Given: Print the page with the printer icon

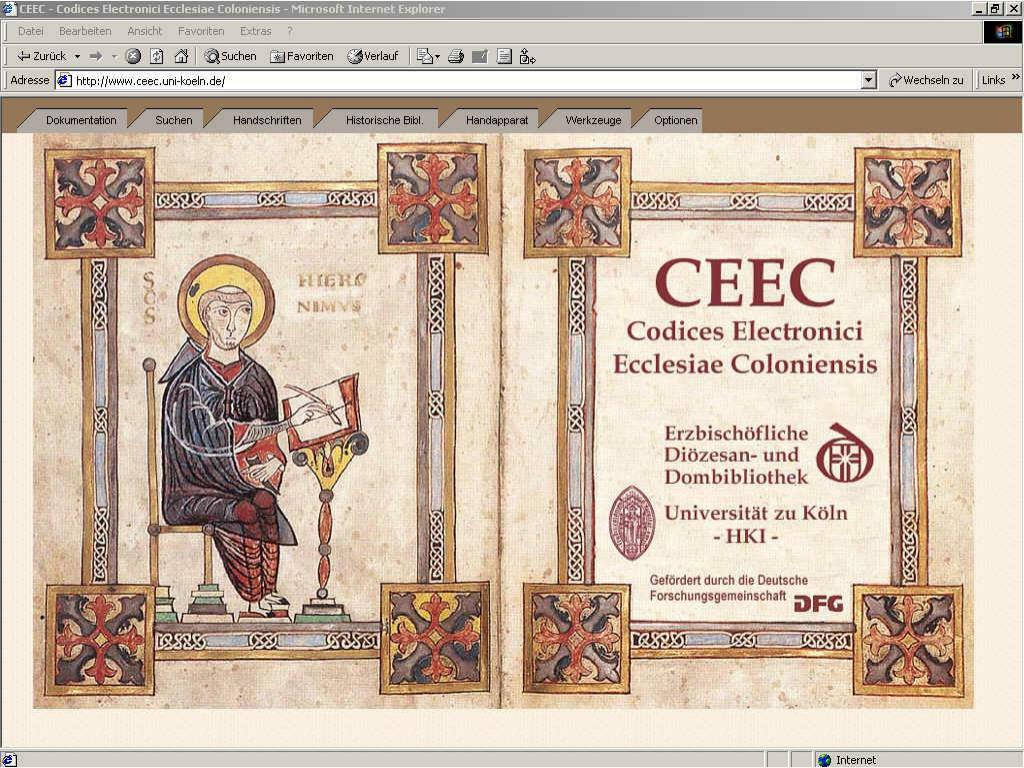Looking at the screenshot, I should pyautogui.click(x=456, y=57).
